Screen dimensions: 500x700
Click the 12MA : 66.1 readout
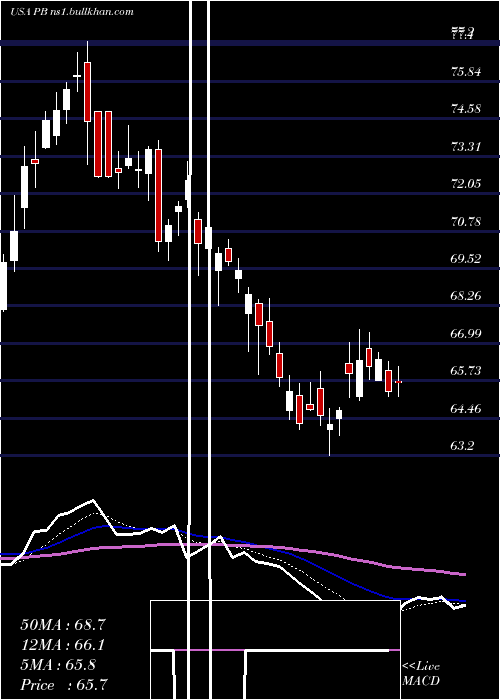pos(63,645)
